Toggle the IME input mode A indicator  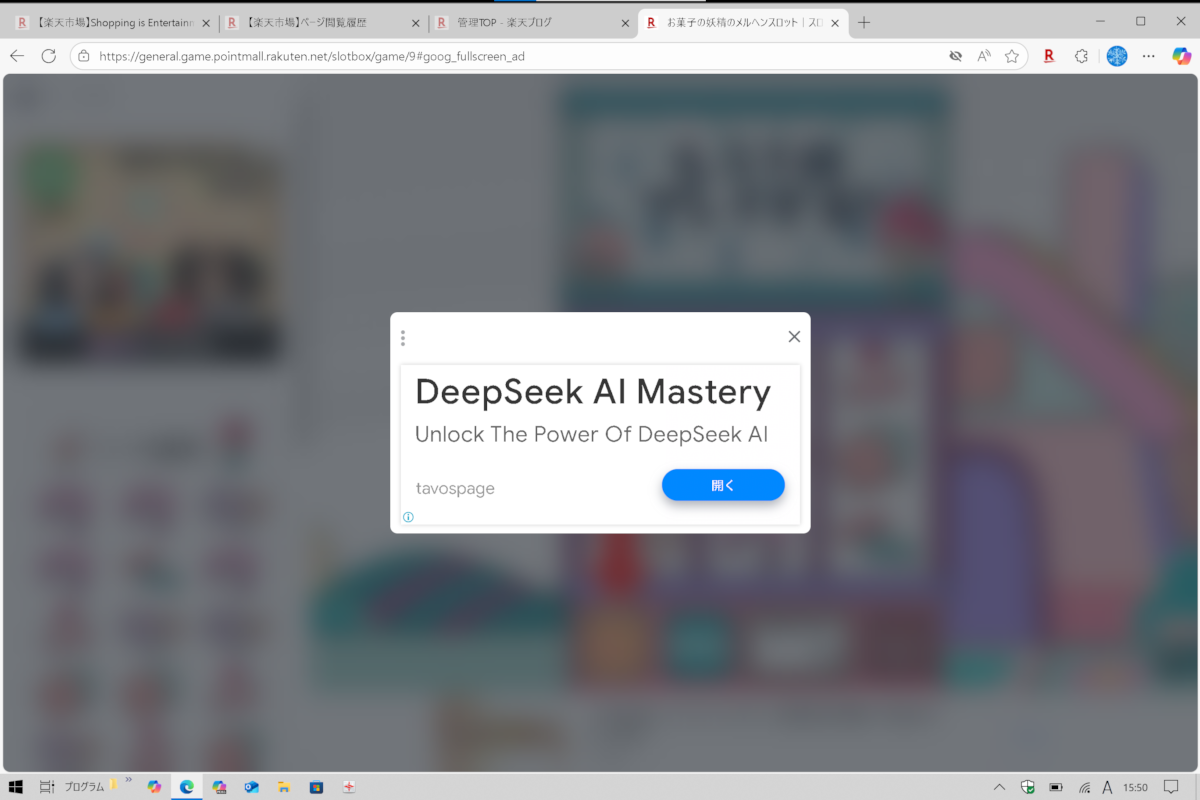coord(1107,787)
